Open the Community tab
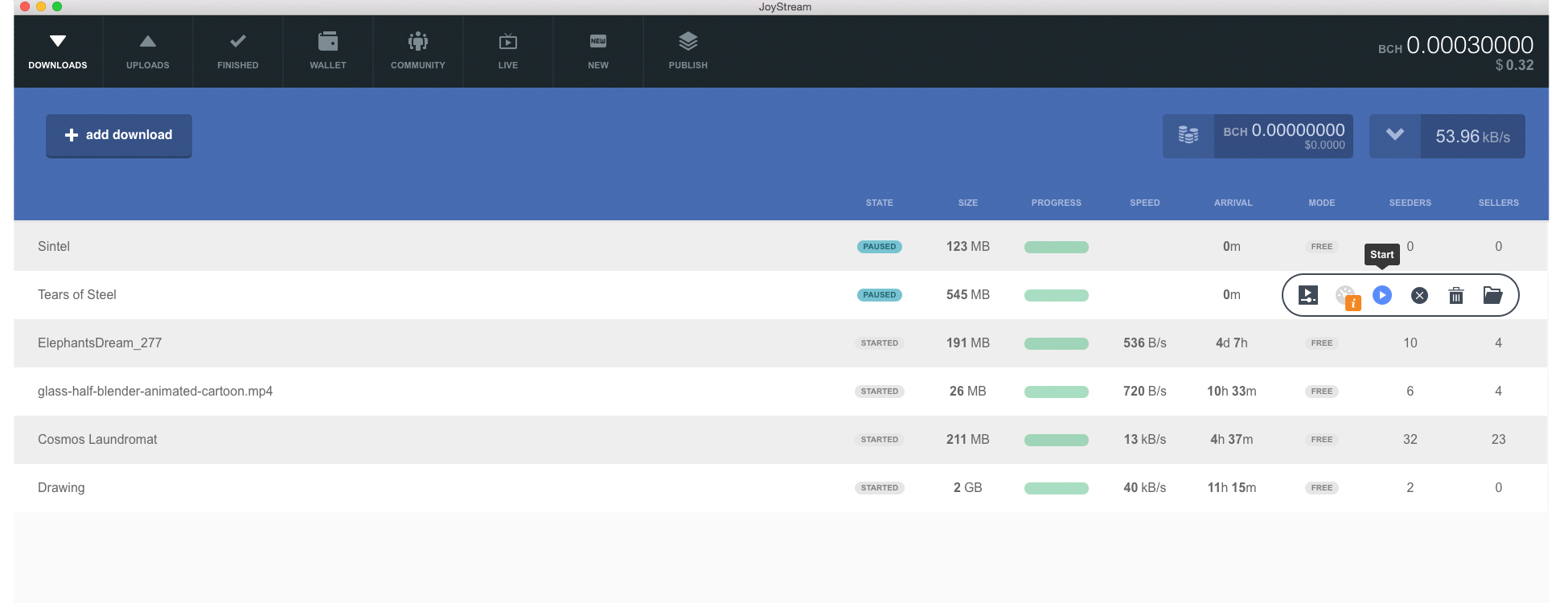The height and width of the screenshot is (603, 1568). 418,51
